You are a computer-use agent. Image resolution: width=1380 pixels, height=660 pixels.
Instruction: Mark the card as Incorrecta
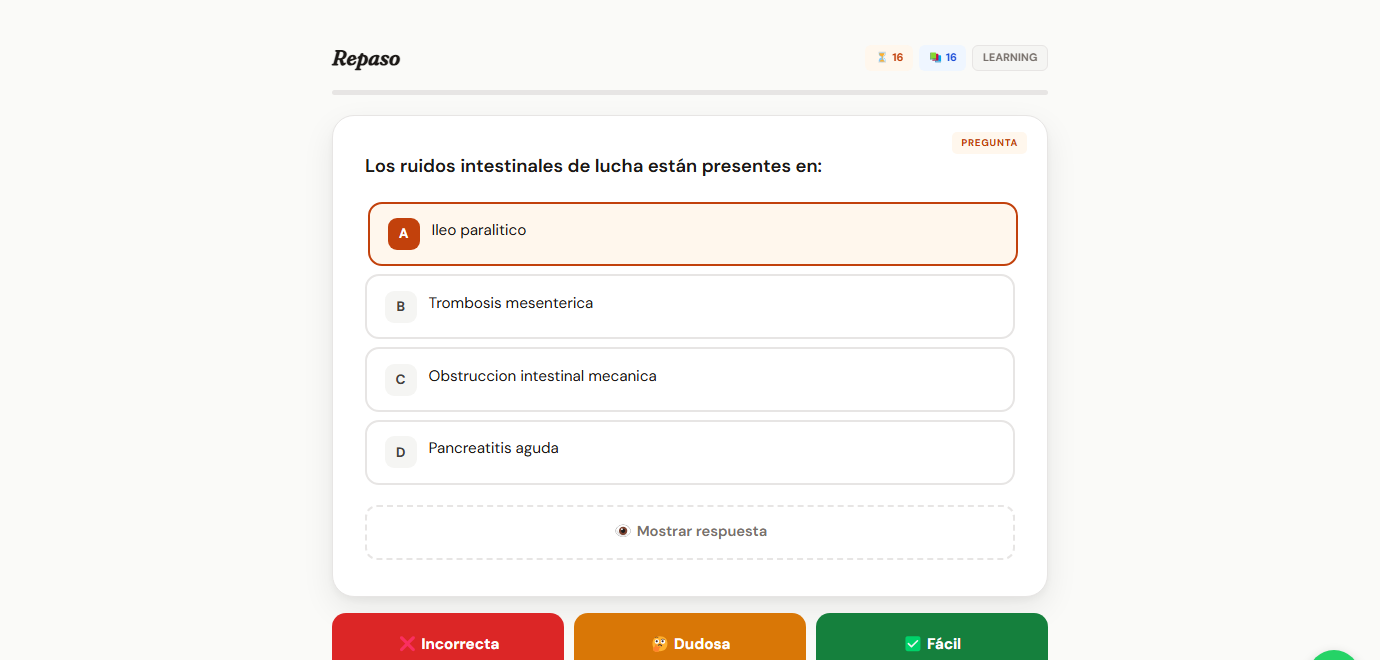click(x=447, y=643)
